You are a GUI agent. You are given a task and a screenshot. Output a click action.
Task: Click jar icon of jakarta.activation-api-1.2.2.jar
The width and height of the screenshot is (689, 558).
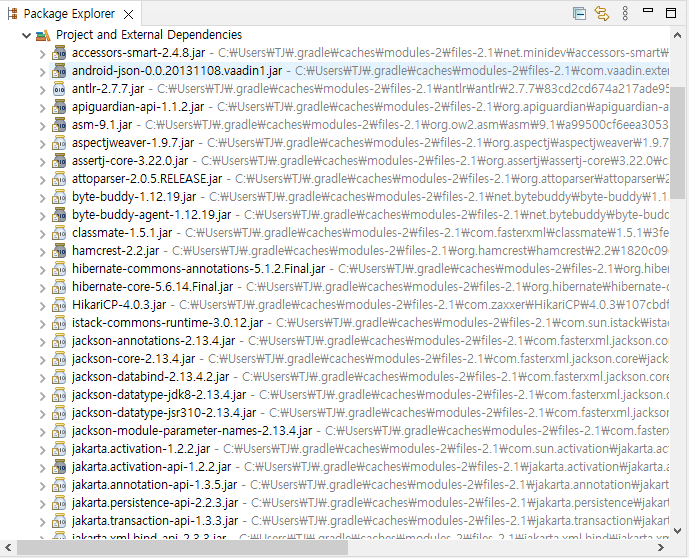point(59,467)
